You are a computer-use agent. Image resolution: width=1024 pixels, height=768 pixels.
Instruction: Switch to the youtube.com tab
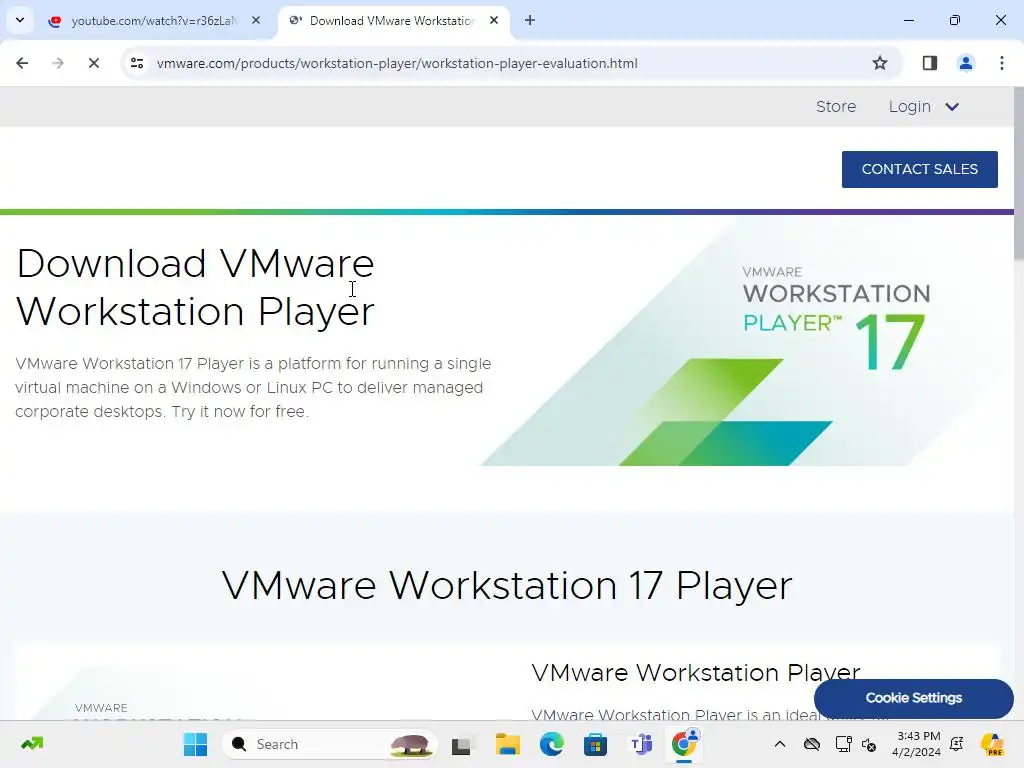tap(153, 21)
